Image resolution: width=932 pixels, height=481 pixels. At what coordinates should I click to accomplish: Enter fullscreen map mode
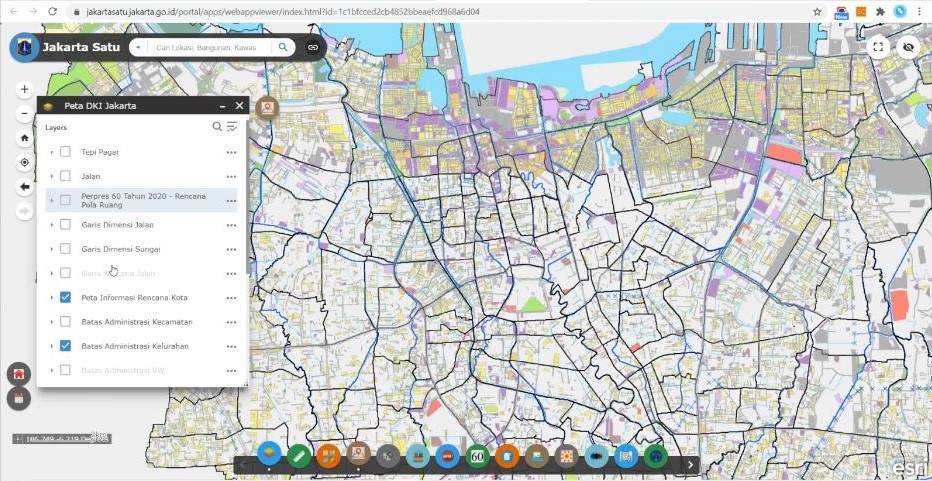pyautogui.click(x=878, y=47)
